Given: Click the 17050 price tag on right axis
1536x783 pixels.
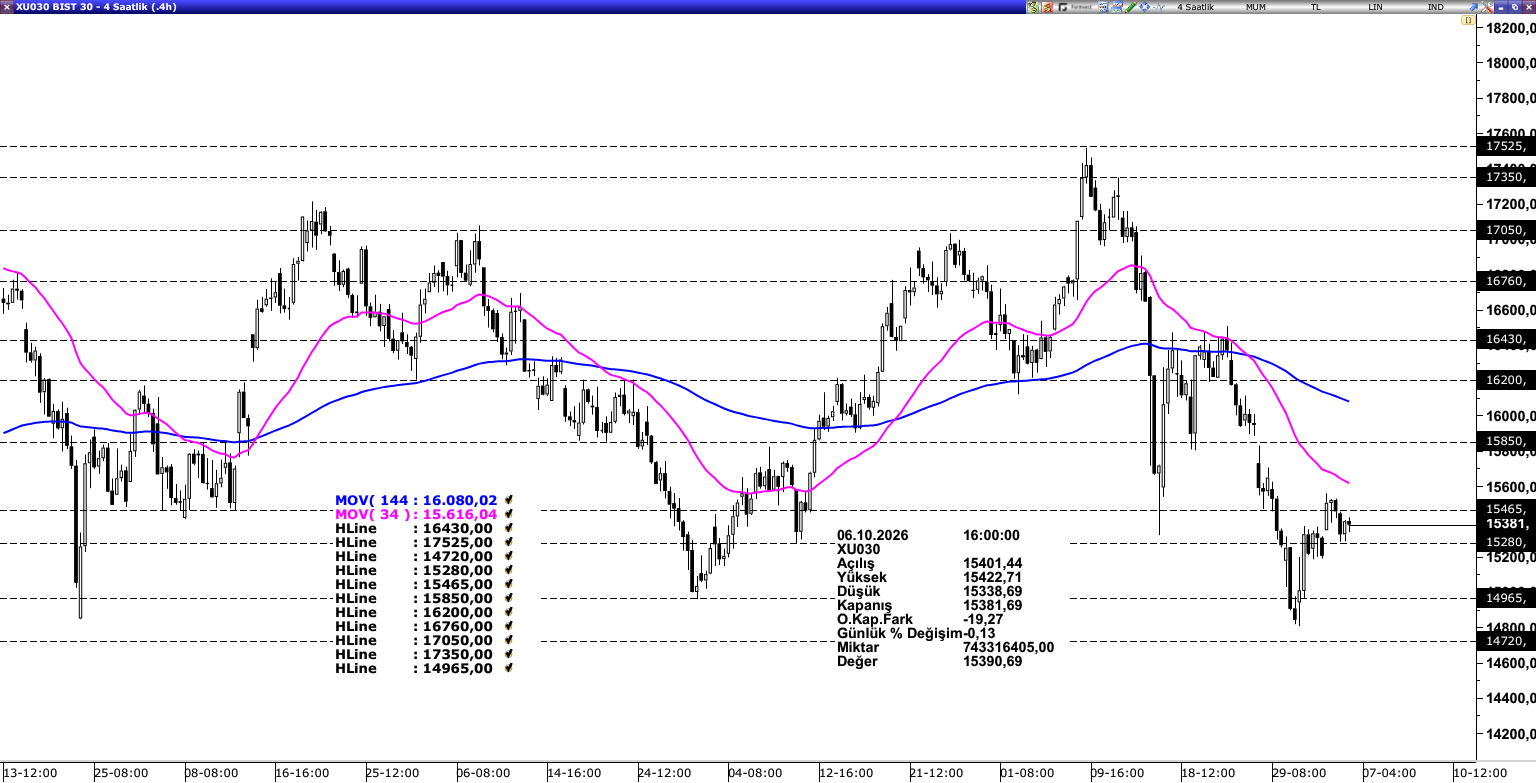Looking at the screenshot, I should (x=1505, y=230).
